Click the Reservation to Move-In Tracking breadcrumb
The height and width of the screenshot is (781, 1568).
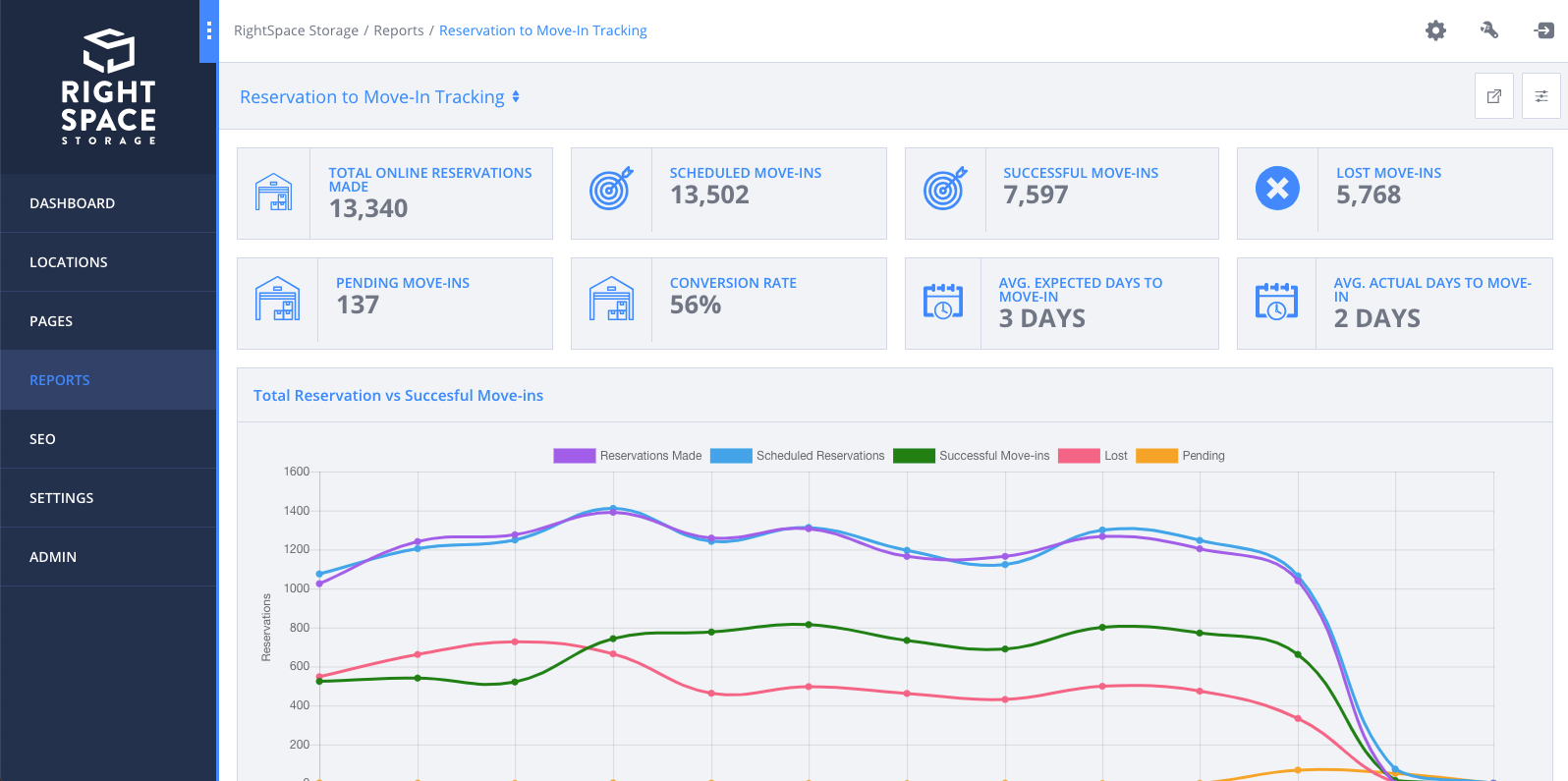tap(543, 30)
